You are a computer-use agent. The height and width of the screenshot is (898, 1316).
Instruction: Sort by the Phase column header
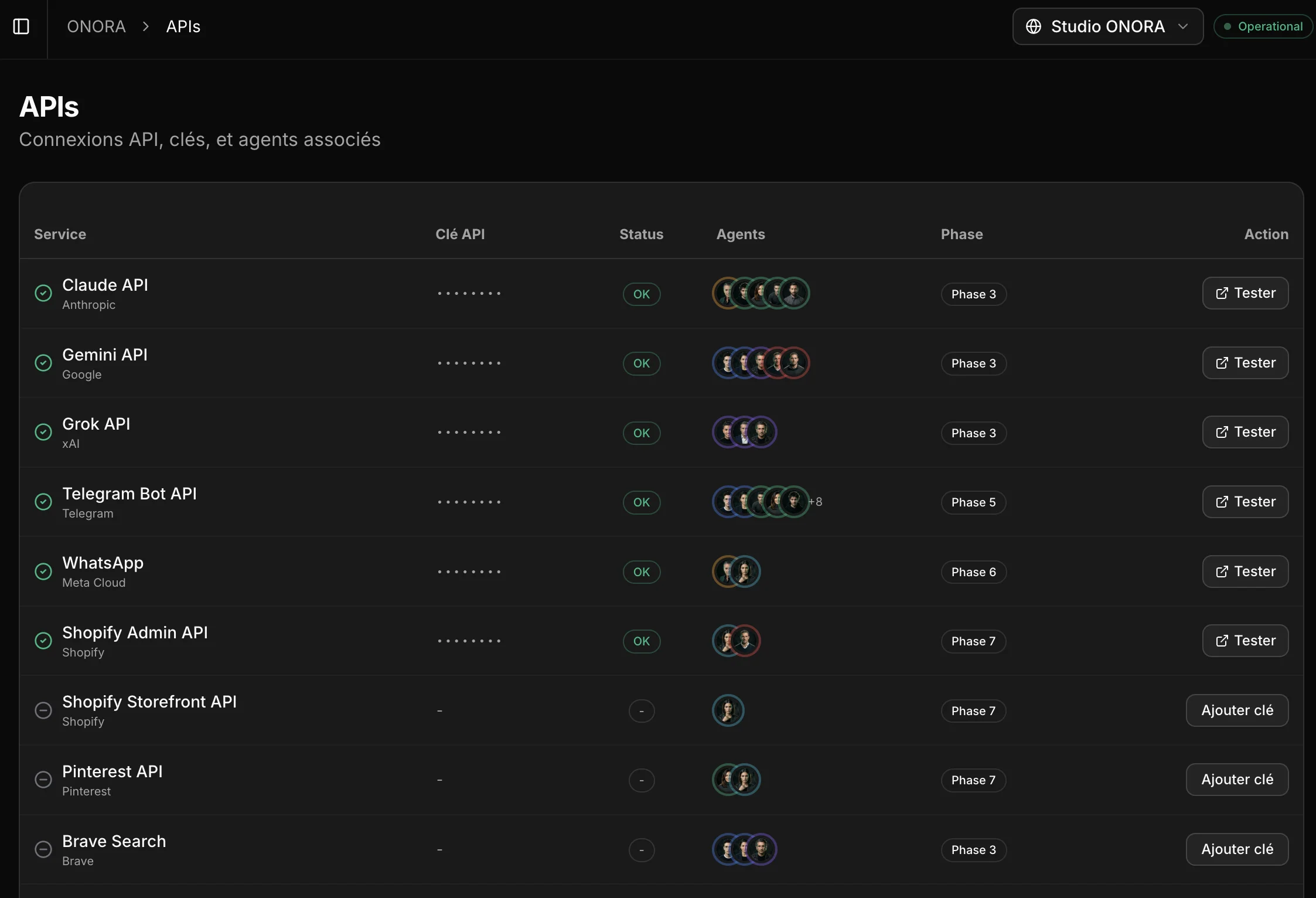pos(962,234)
